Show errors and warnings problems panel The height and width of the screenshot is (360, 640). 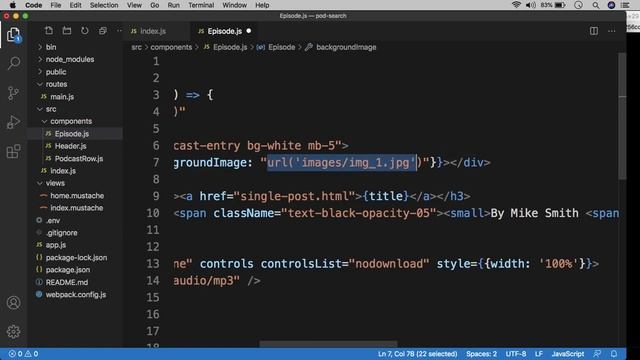click(x=23, y=354)
